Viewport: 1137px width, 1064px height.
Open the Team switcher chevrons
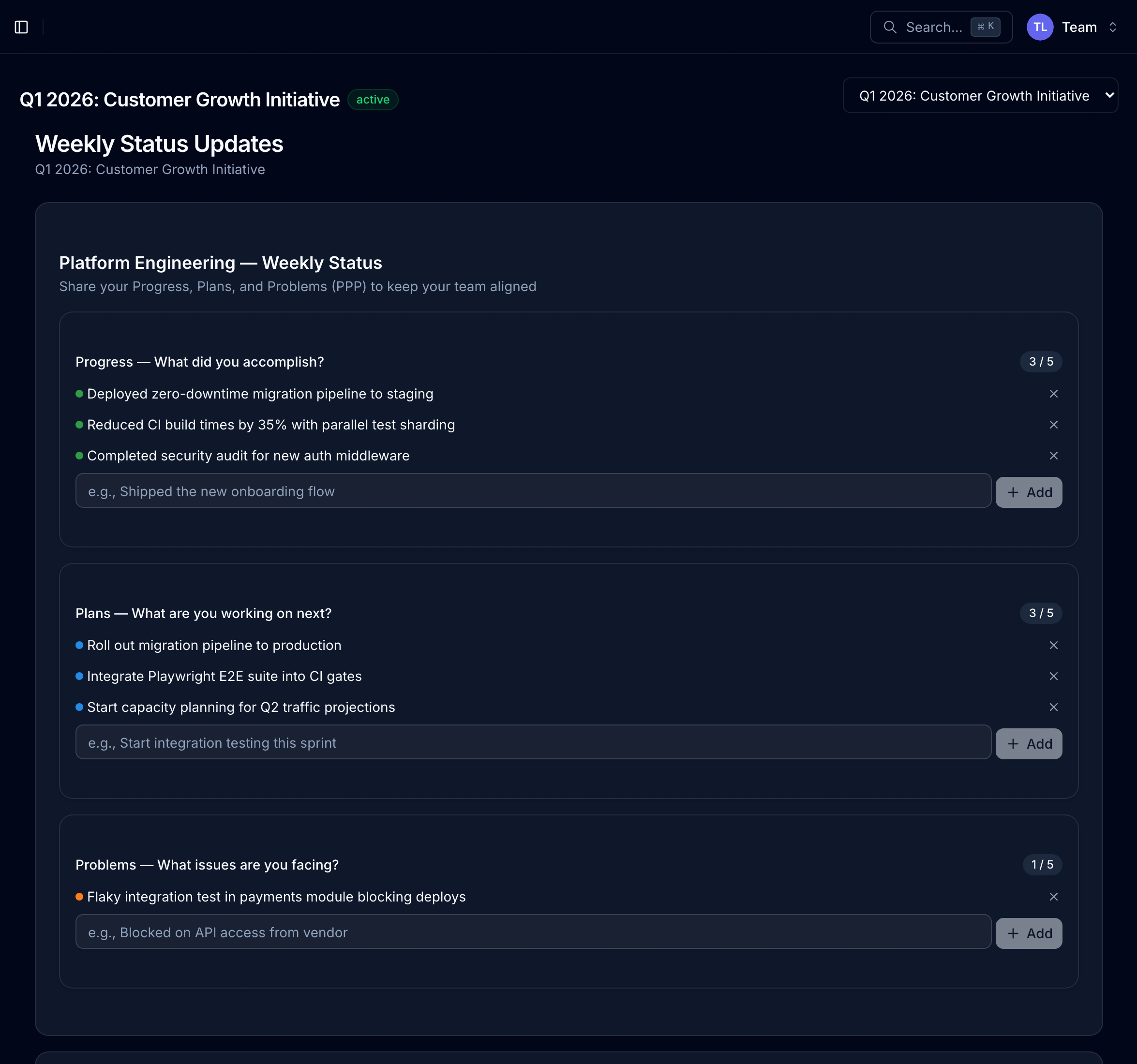click(x=1112, y=27)
